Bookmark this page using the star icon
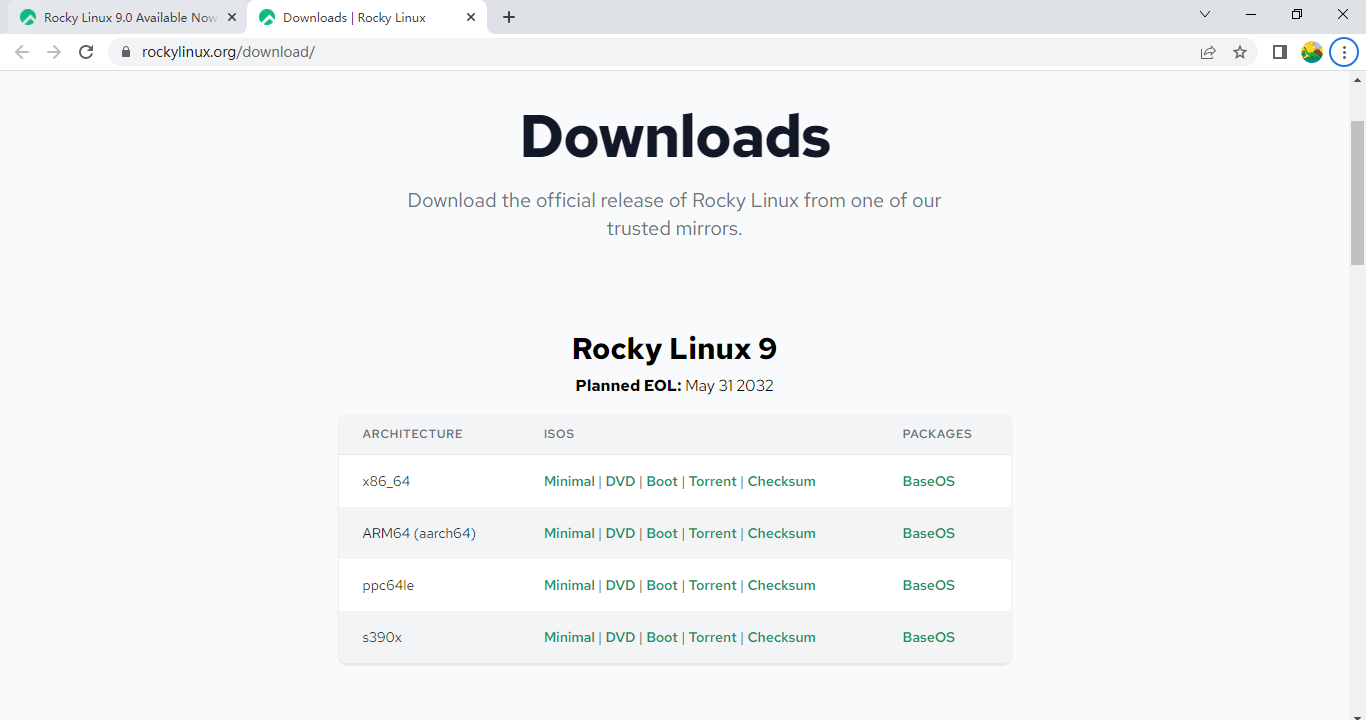Viewport: 1366px width, 720px height. pyautogui.click(x=1240, y=51)
